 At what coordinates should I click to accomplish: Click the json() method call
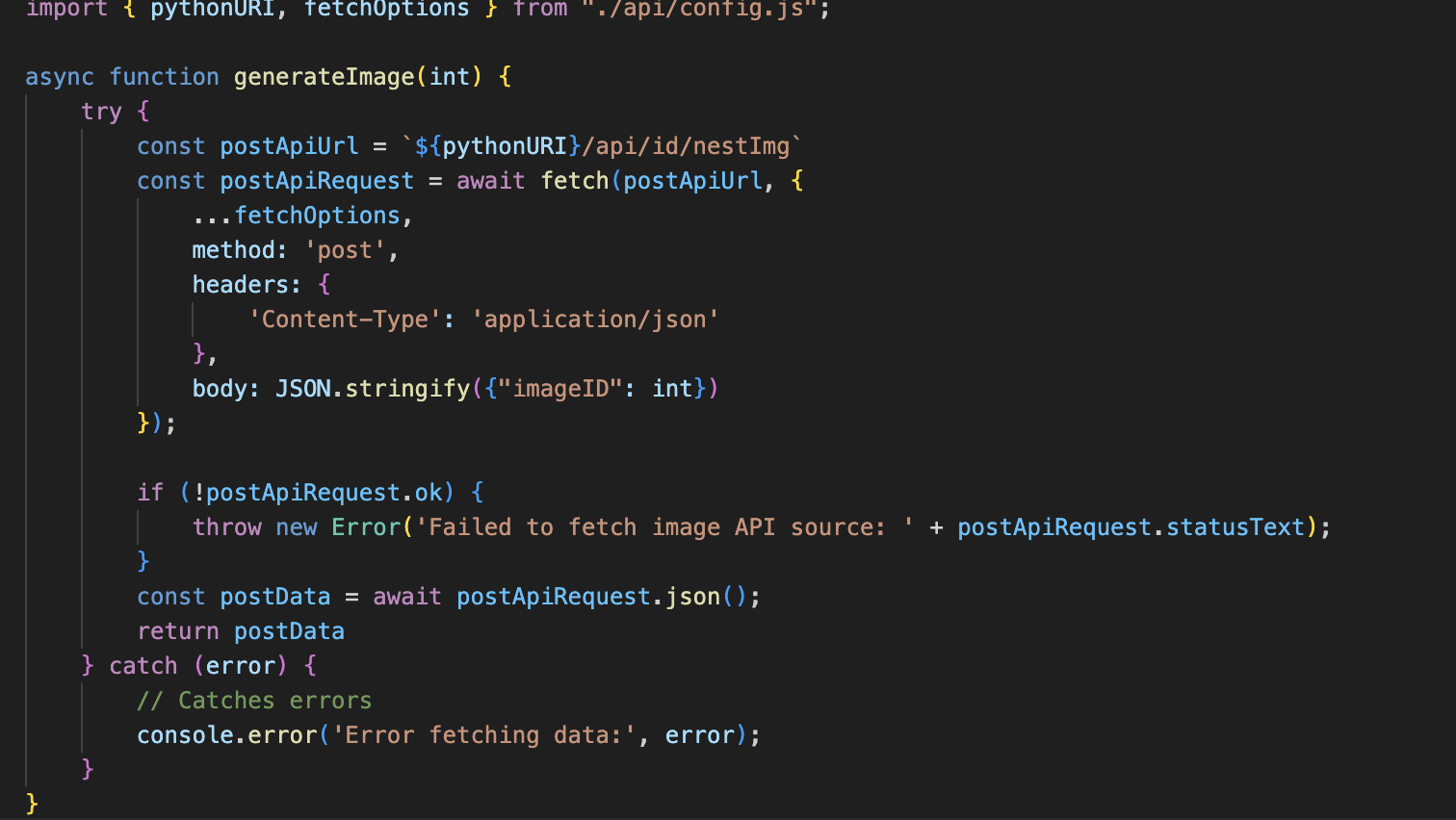tap(706, 597)
